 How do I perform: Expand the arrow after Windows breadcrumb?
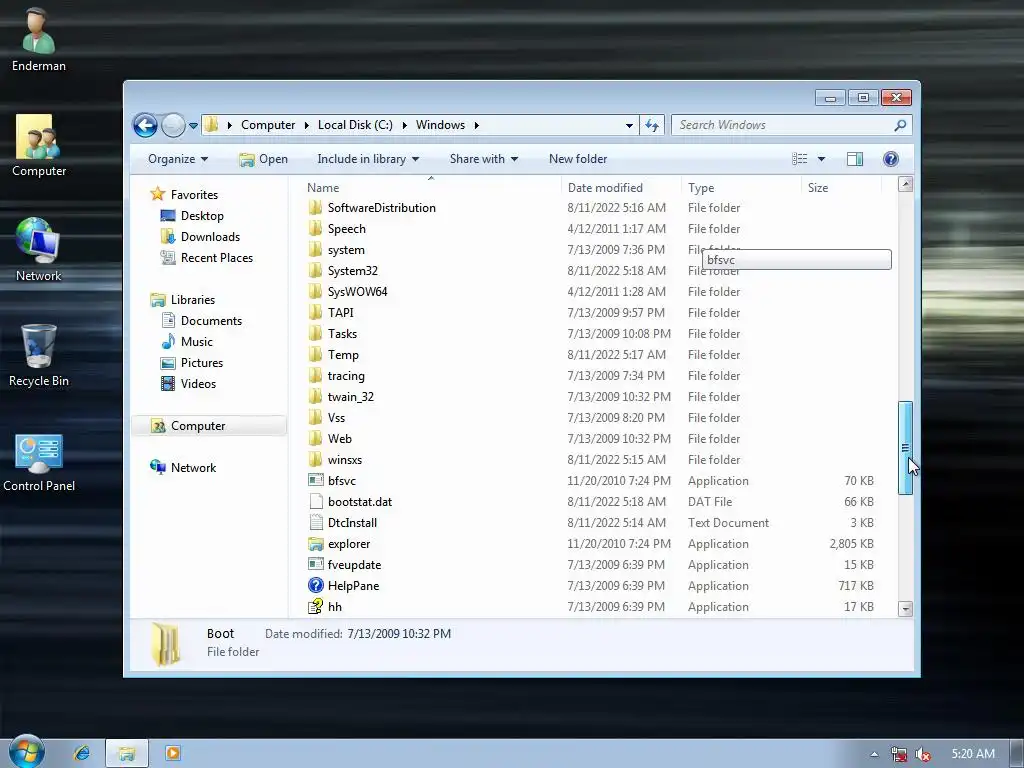[477, 125]
